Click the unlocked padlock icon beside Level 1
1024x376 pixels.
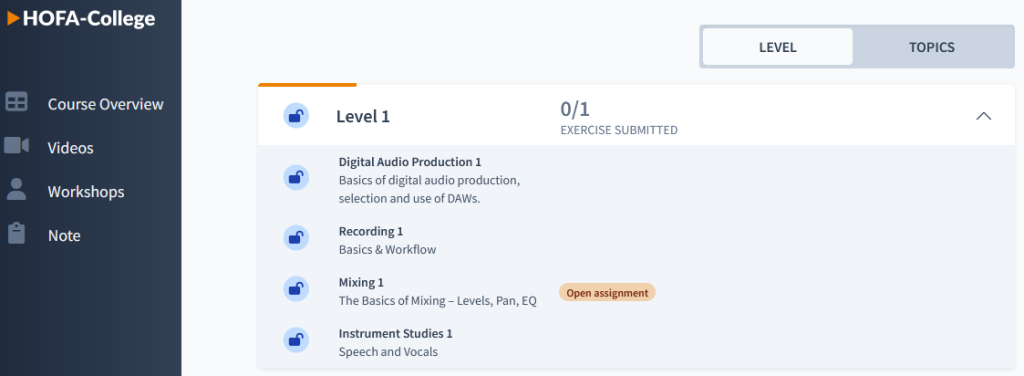click(x=296, y=116)
